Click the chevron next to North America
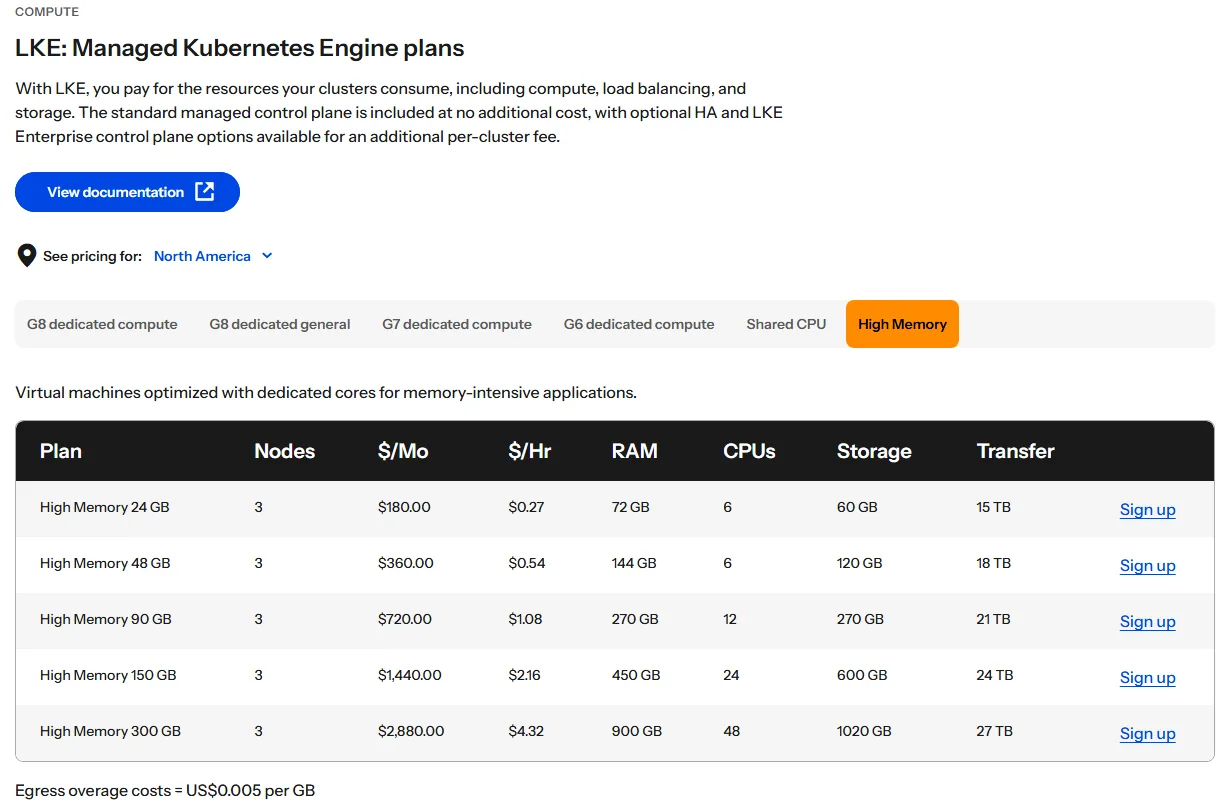1230x810 pixels. [x=267, y=256]
